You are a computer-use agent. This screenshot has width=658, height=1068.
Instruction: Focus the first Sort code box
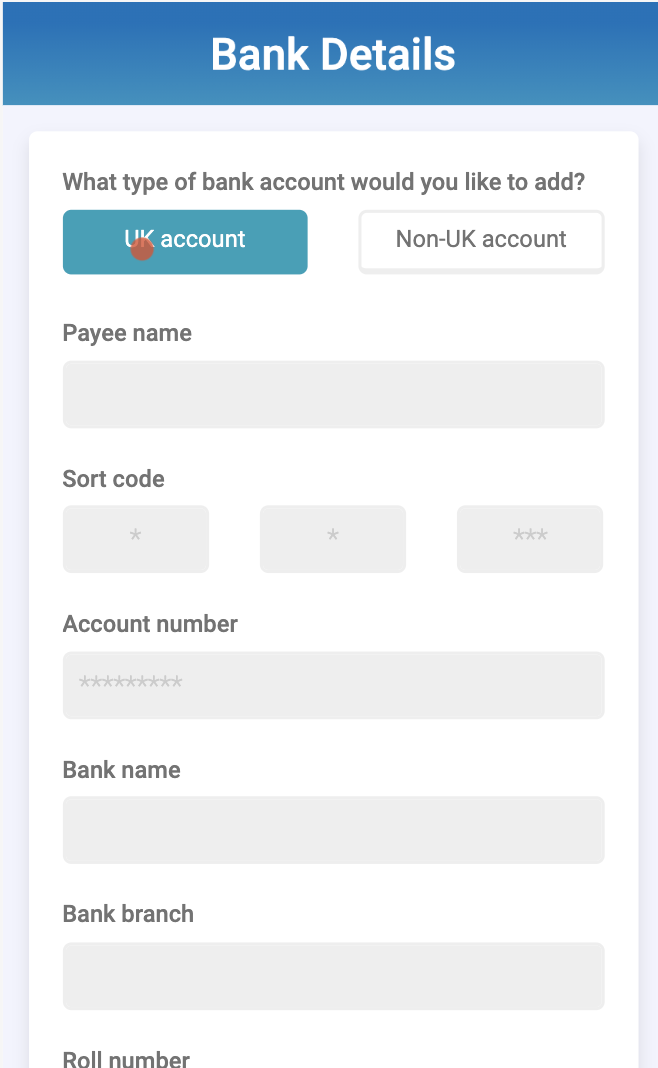[136, 539]
